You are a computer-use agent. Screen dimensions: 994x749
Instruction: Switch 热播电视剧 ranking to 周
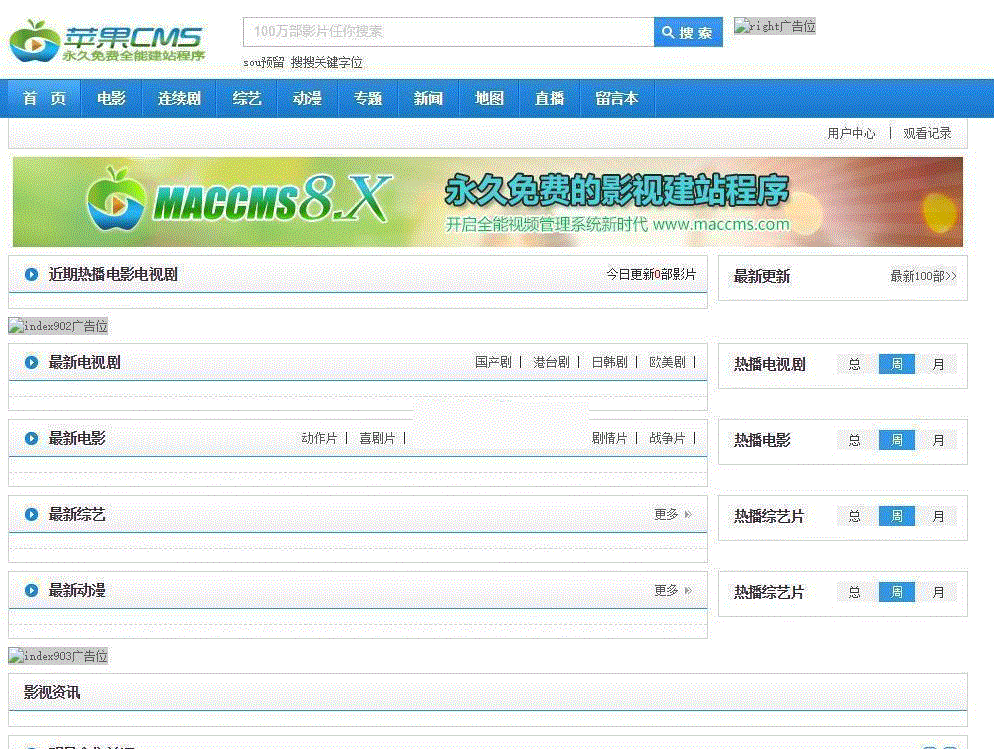[896, 364]
